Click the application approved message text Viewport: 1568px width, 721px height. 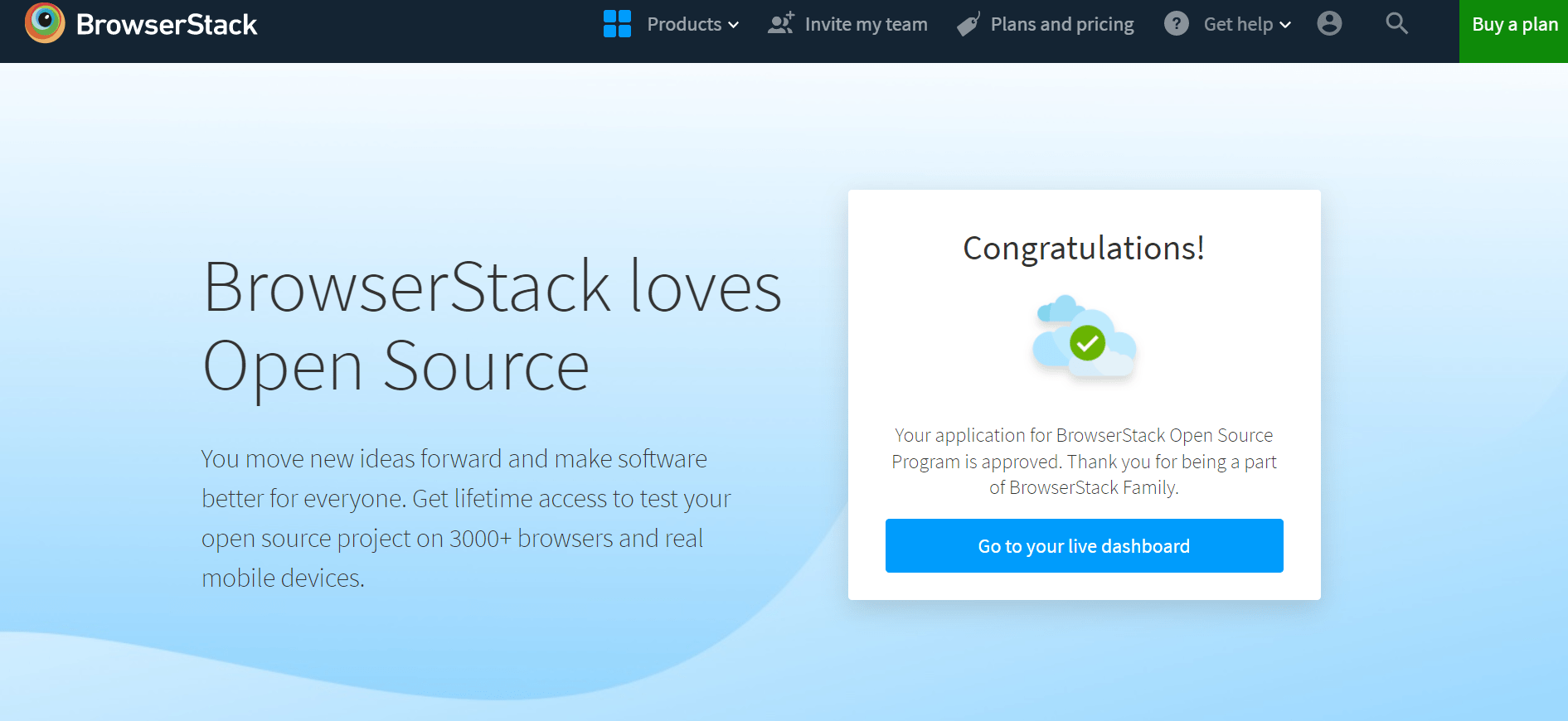[x=1084, y=461]
